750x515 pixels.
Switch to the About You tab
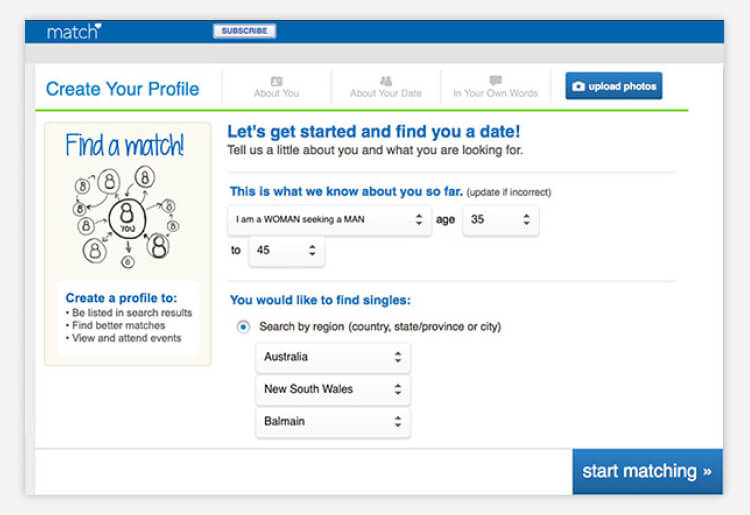click(x=276, y=87)
